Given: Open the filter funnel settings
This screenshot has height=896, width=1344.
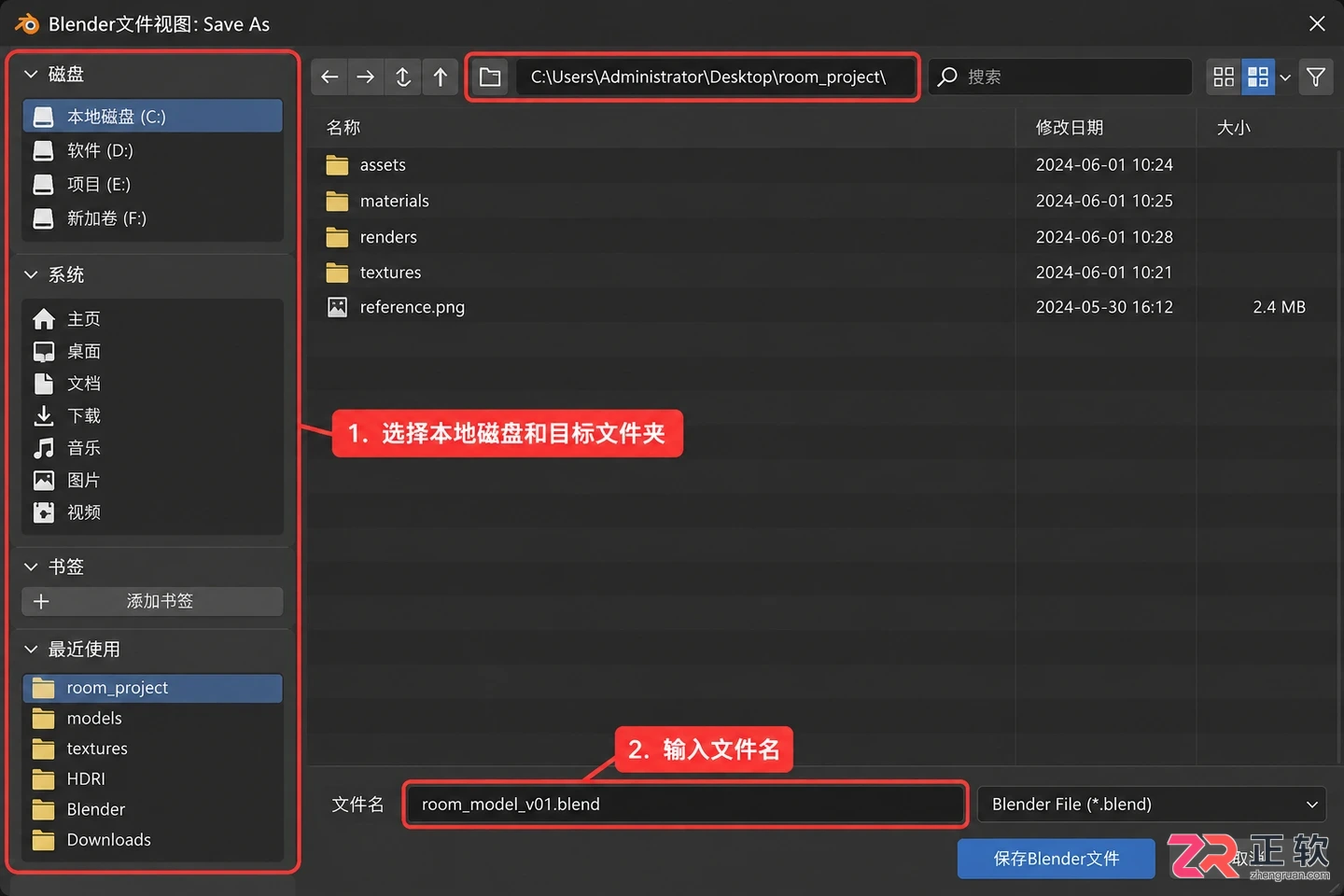Looking at the screenshot, I should [x=1316, y=77].
